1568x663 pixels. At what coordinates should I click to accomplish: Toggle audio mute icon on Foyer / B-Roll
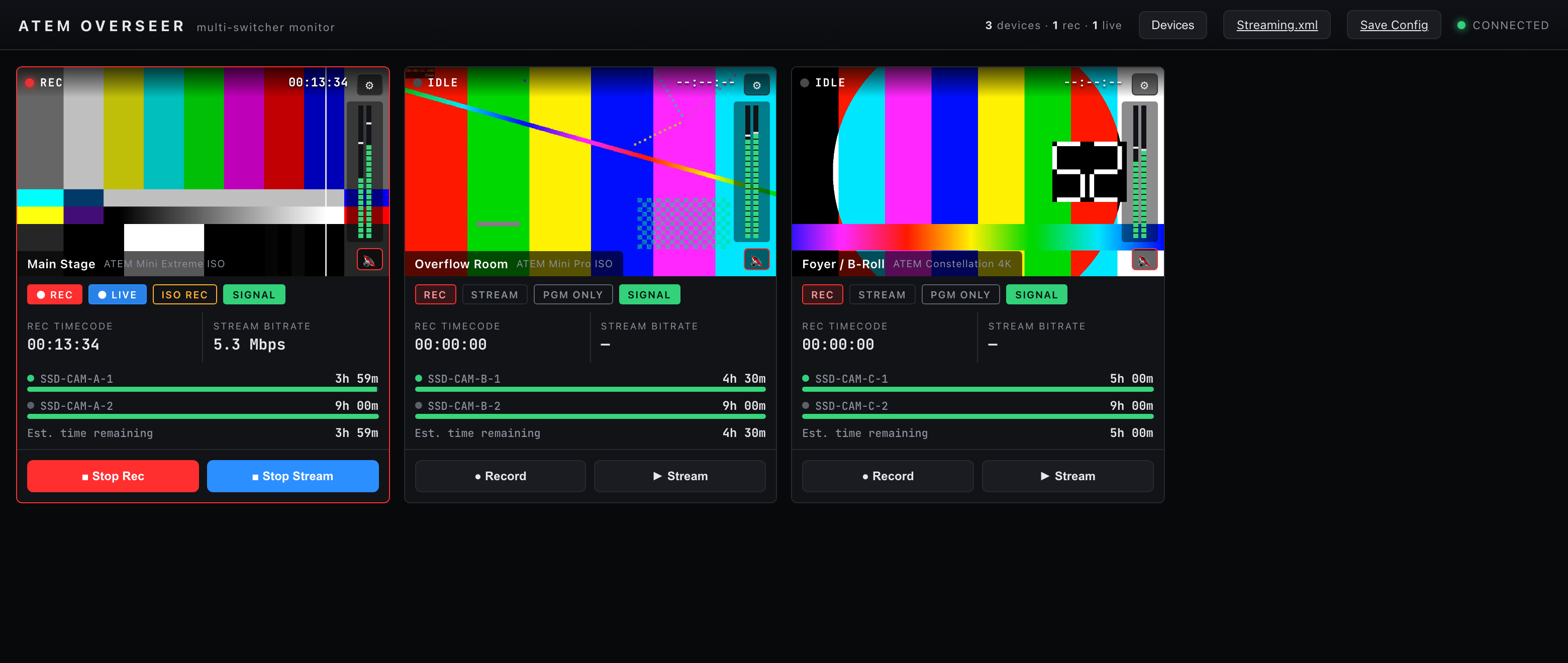[1144, 260]
